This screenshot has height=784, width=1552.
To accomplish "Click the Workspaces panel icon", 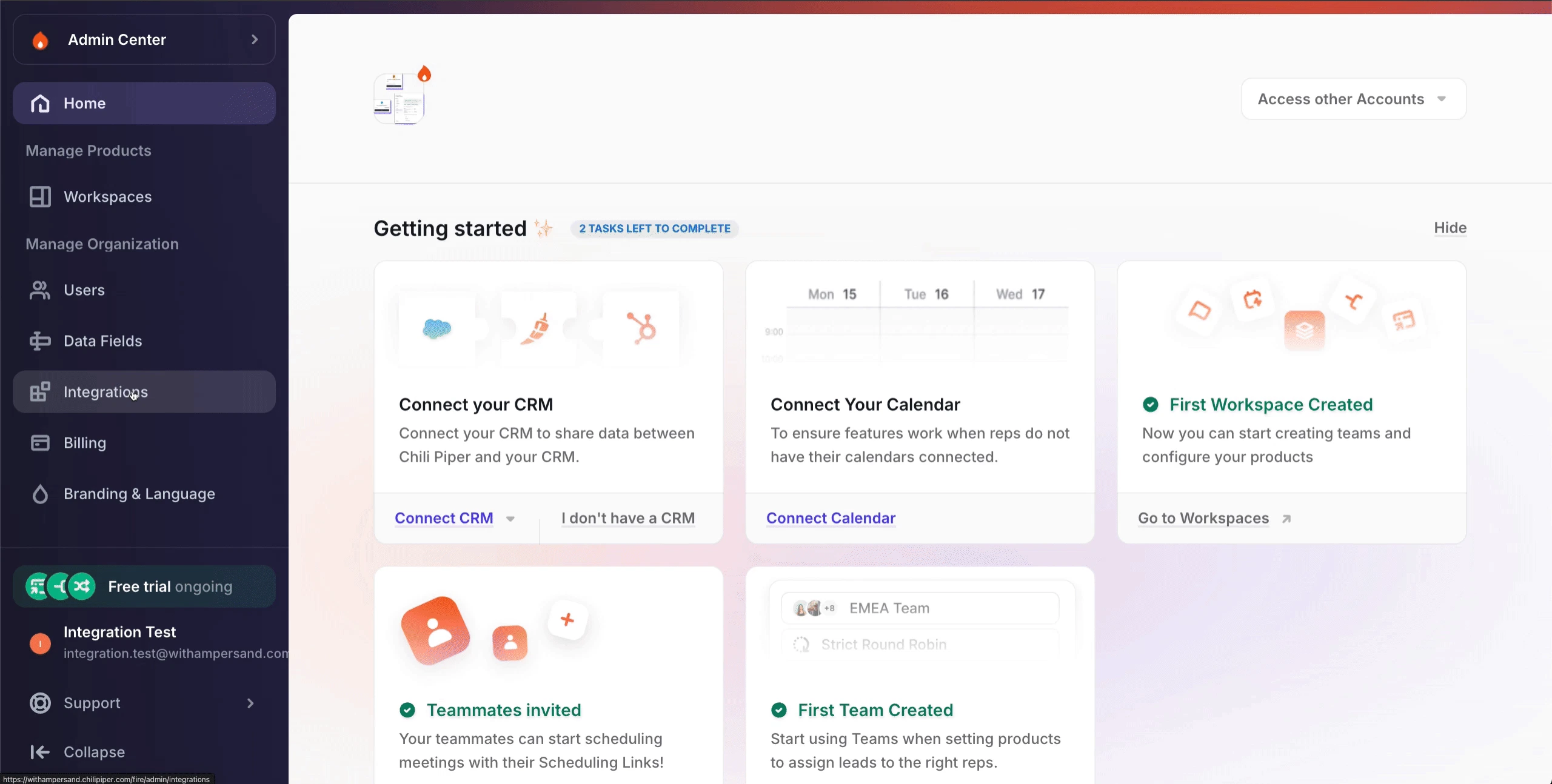I will [x=40, y=197].
